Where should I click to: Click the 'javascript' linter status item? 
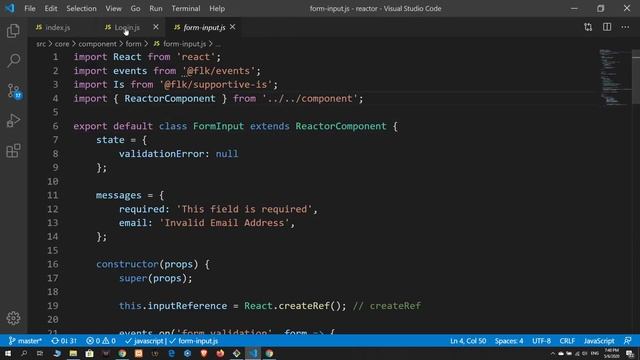[144, 341]
